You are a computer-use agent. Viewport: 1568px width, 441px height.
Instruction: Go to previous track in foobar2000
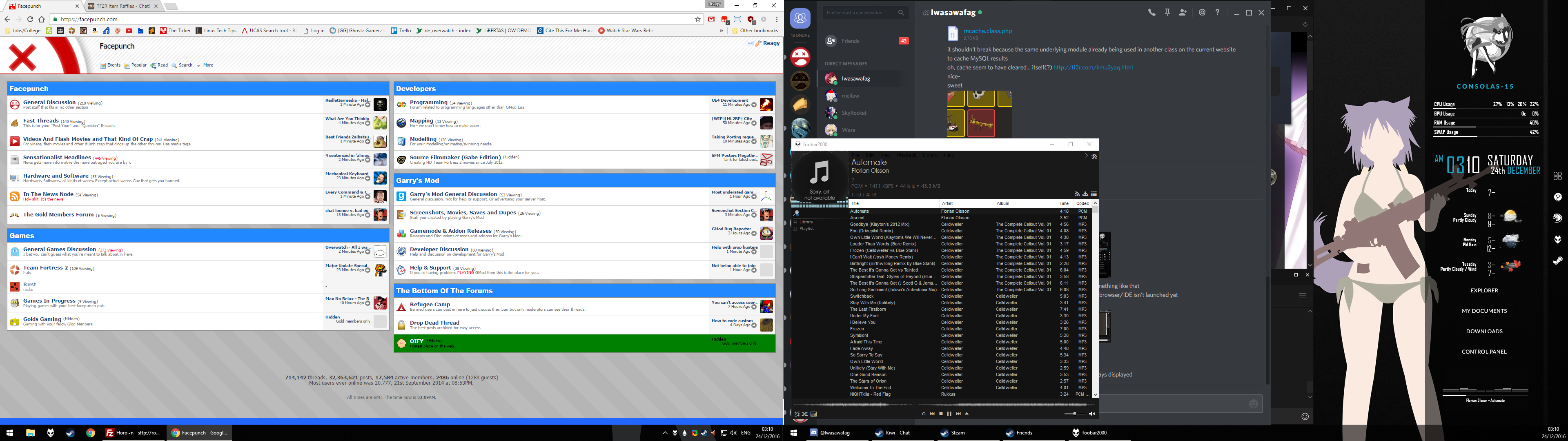click(x=932, y=414)
